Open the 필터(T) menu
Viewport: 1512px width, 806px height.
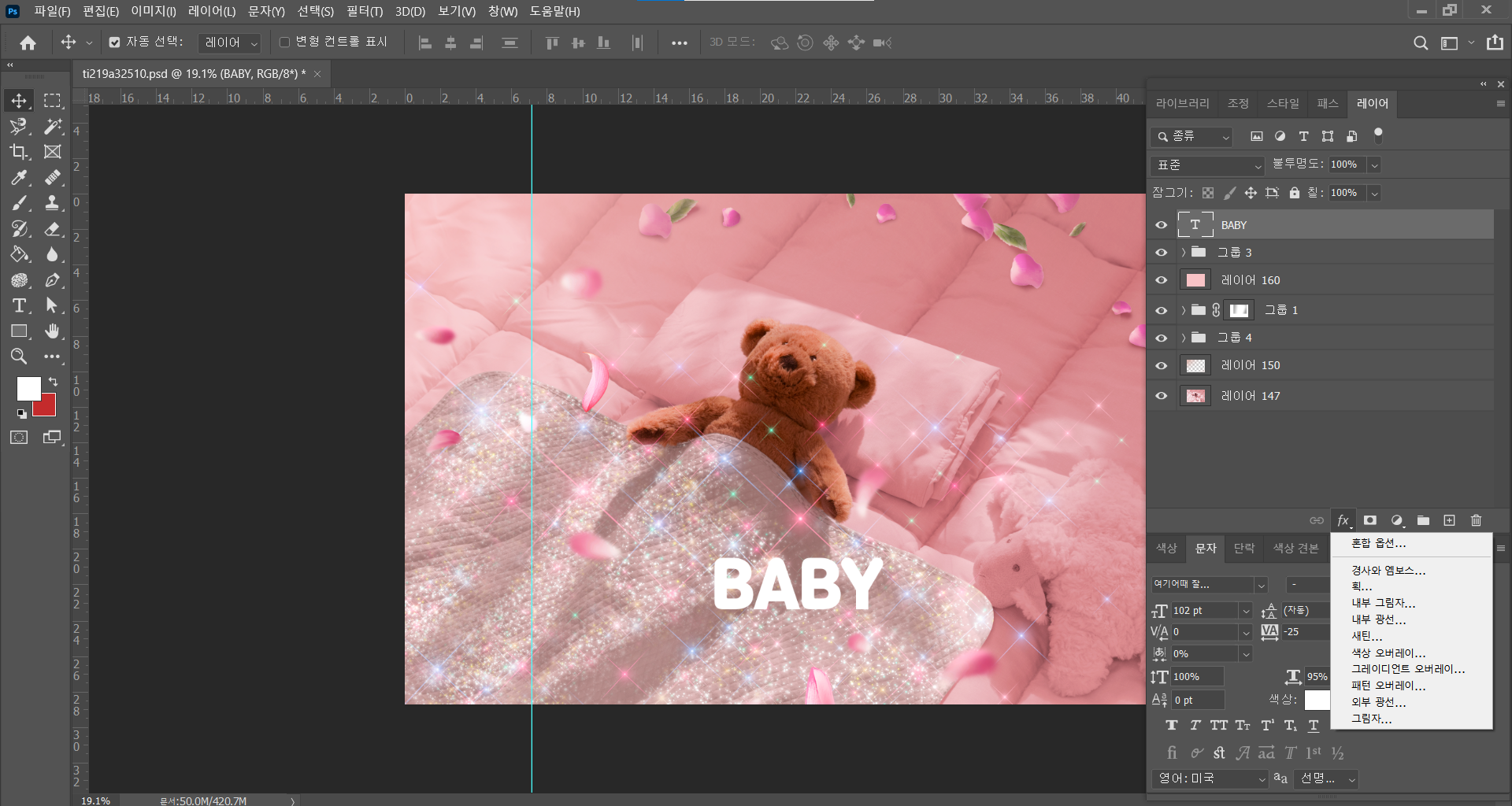pyautogui.click(x=364, y=11)
